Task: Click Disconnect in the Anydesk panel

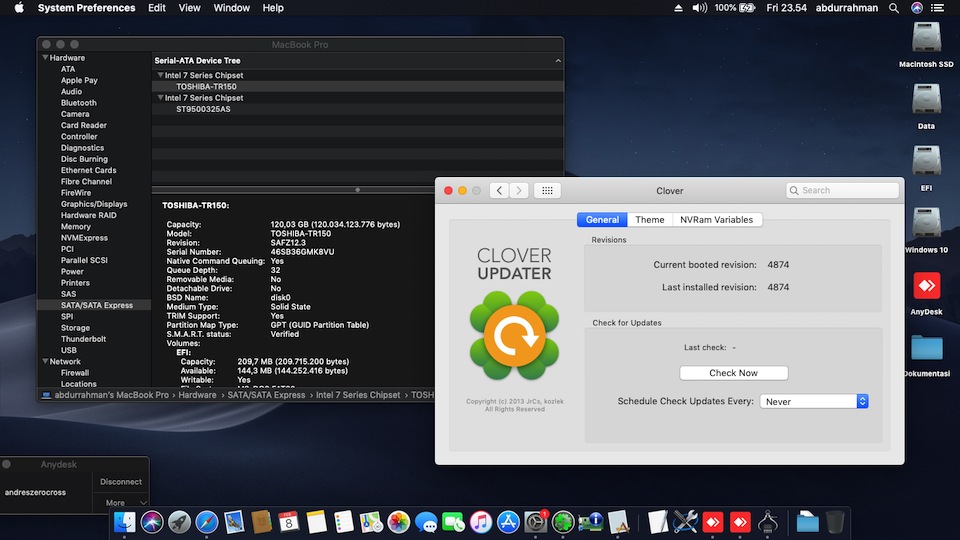Action: pos(121,482)
